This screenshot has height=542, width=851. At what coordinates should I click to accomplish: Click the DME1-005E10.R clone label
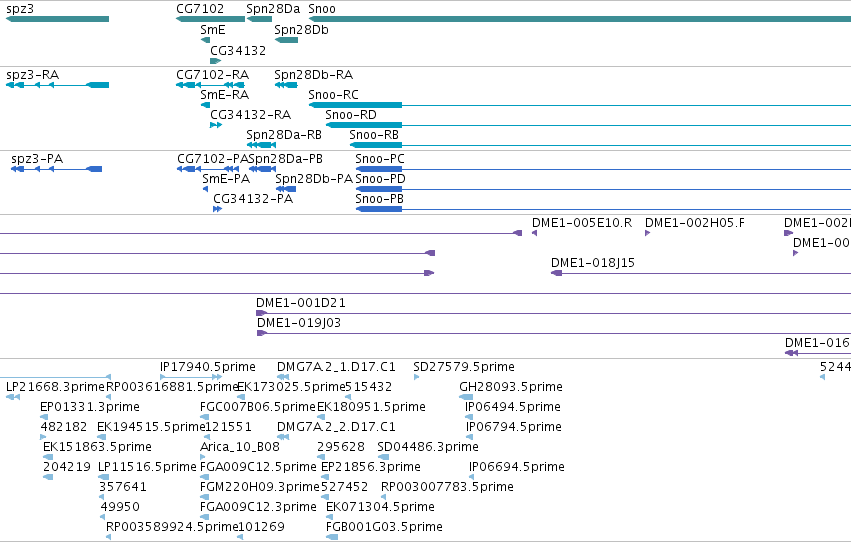(x=582, y=223)
